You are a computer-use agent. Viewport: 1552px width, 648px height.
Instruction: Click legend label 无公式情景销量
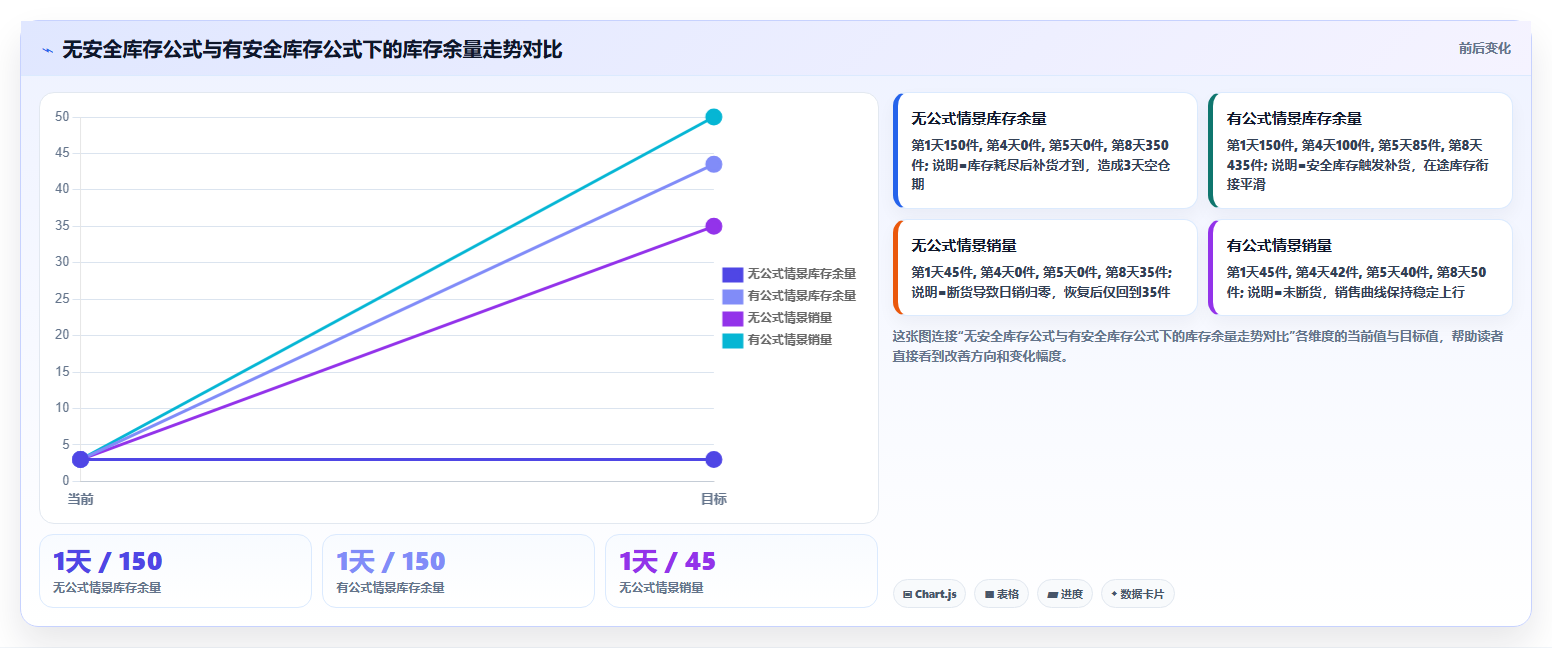point(789,318)
